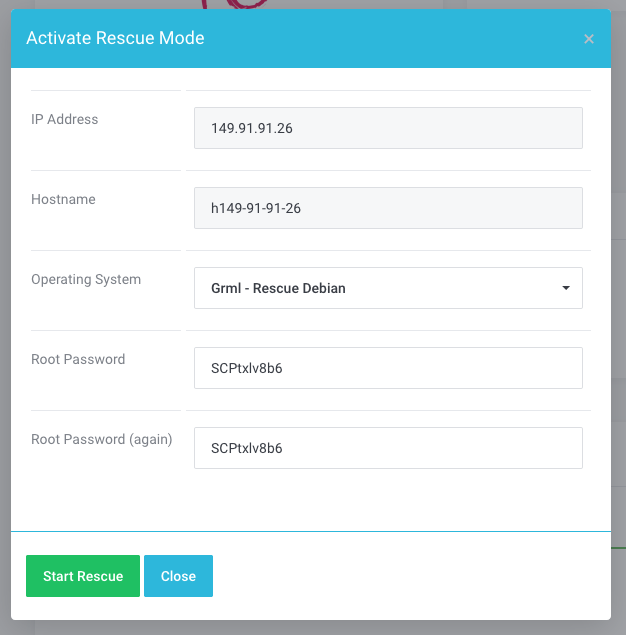Click the IP Address label
626x635 pixels.
click(64, 119)
